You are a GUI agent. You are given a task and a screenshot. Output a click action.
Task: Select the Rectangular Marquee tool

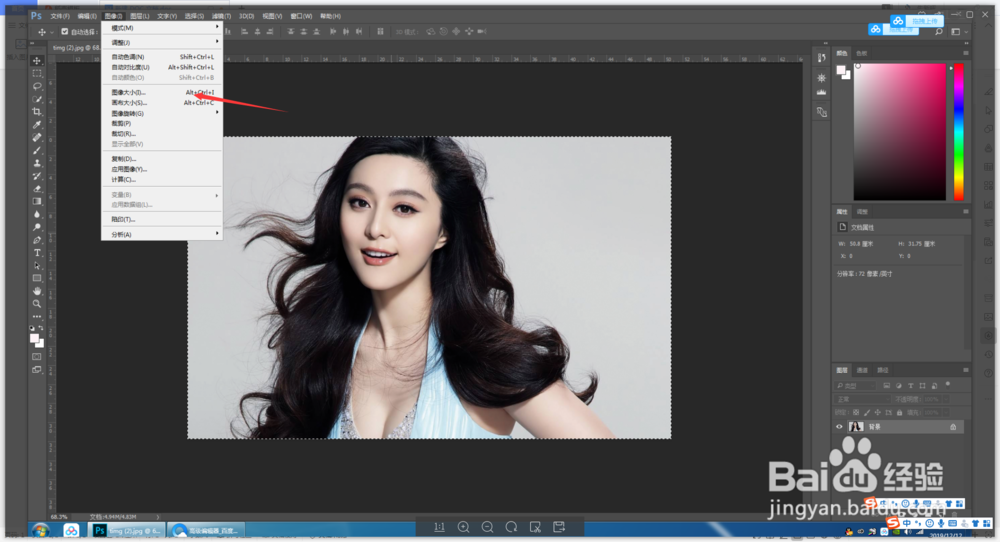click(37, 73)
